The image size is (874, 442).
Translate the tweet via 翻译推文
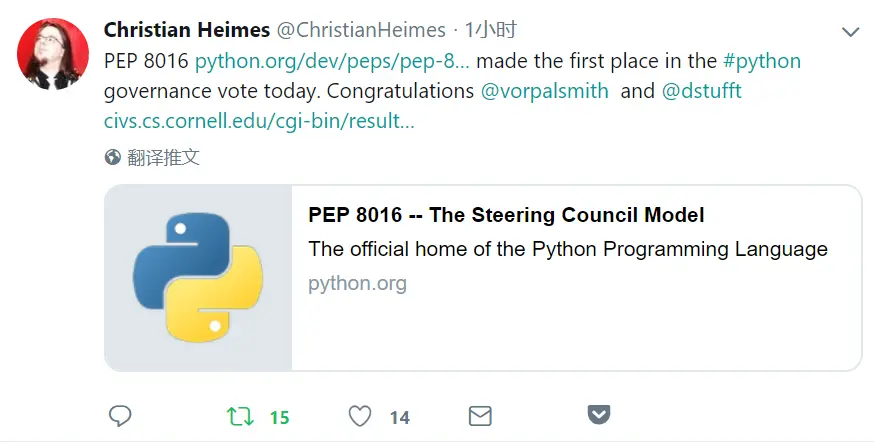(x=163, y=157)
